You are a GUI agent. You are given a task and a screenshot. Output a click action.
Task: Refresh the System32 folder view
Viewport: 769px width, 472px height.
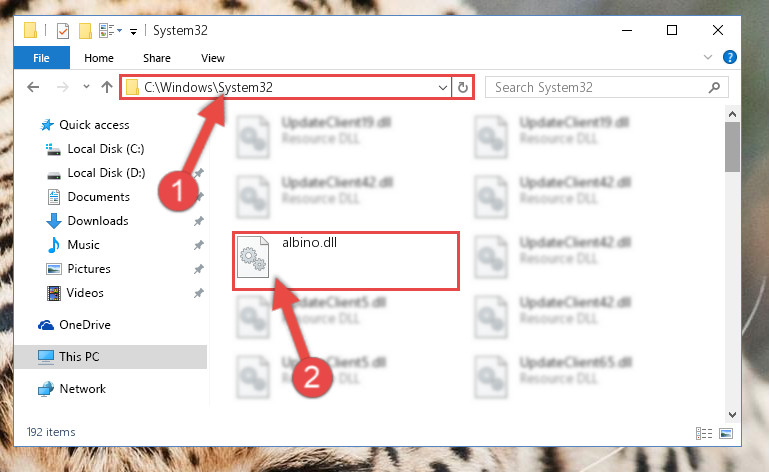[462, 88]
